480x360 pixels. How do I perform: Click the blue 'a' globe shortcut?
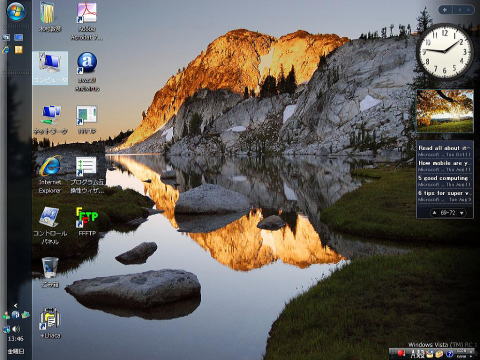coord(87,72)
